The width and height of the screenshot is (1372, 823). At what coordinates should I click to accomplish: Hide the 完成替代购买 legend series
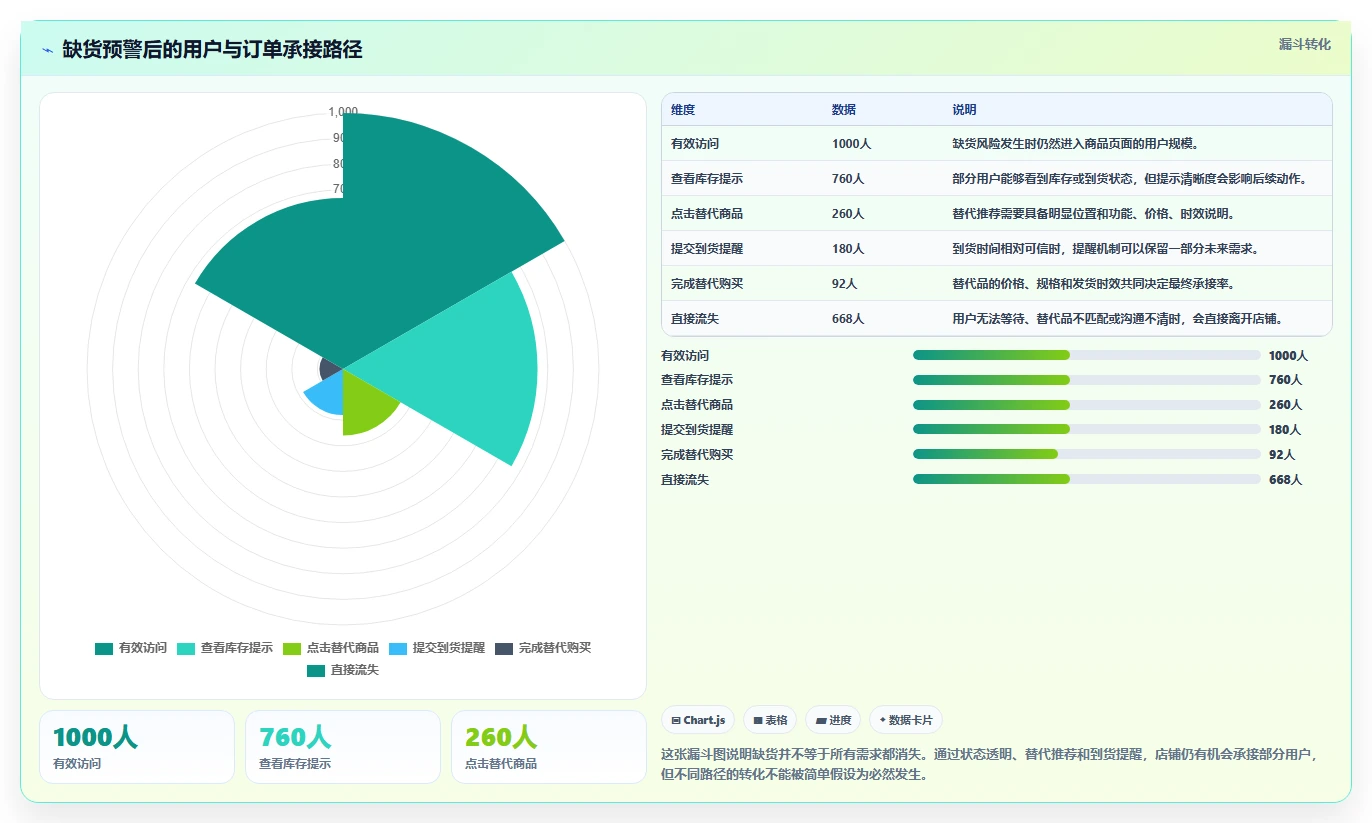pos(543,648)
